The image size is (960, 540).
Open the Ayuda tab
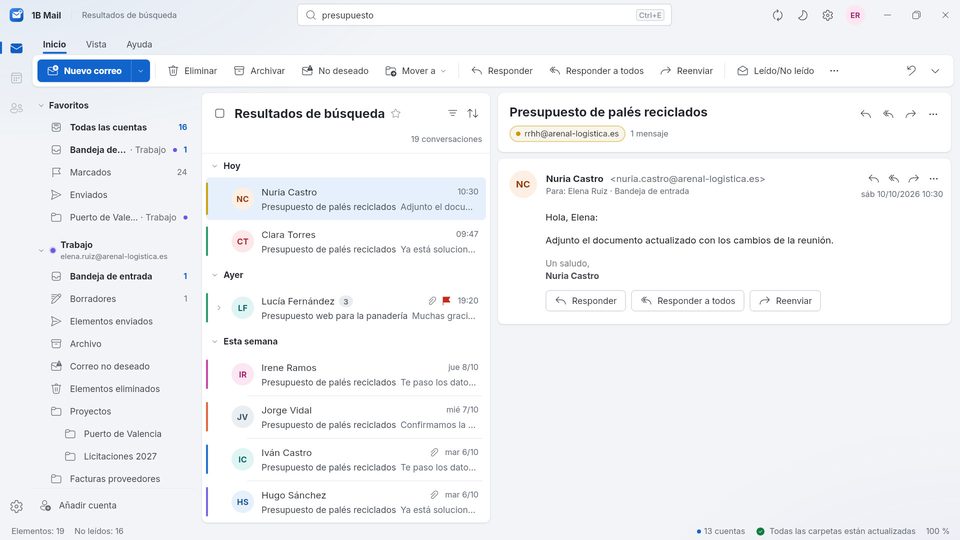click(x=139, y=44)
